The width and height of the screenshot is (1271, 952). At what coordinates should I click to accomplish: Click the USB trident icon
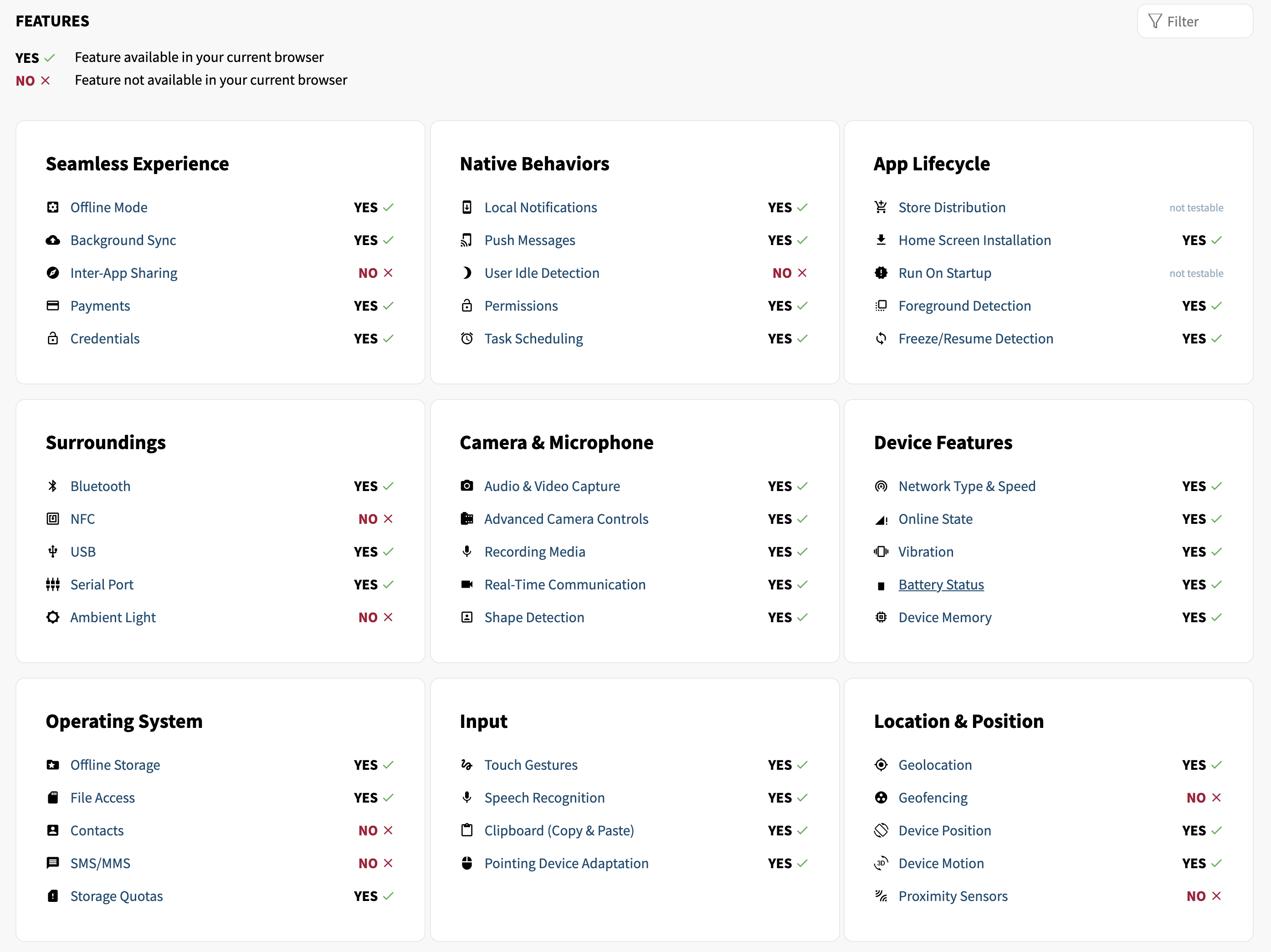53,552
